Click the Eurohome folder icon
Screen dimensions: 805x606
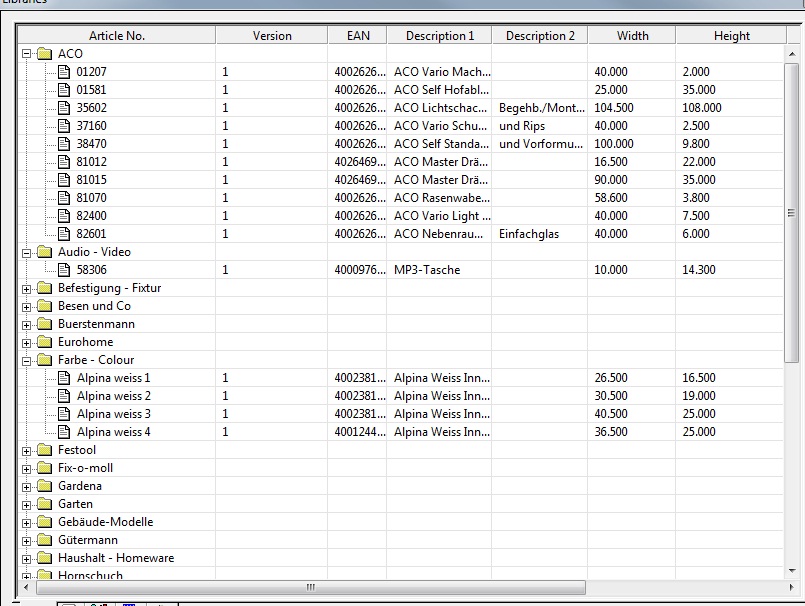(45, 342)
